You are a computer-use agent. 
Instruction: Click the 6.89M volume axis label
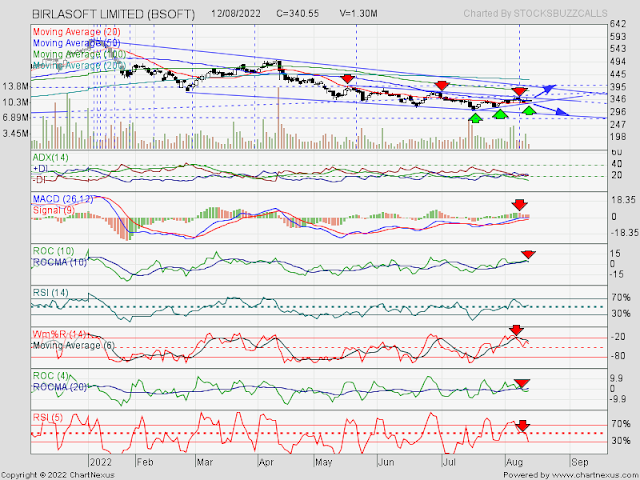coord(16,118)
